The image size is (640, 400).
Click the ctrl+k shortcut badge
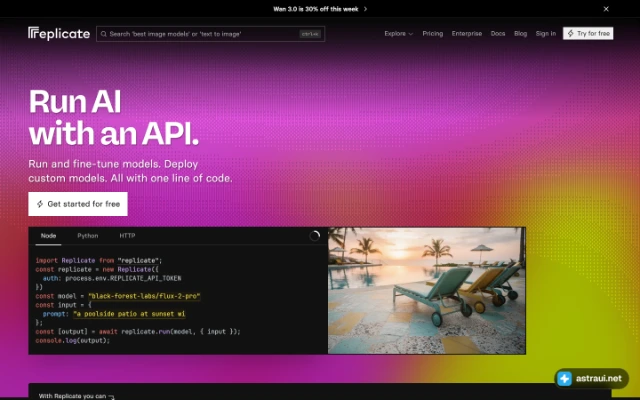pos(310,34)
